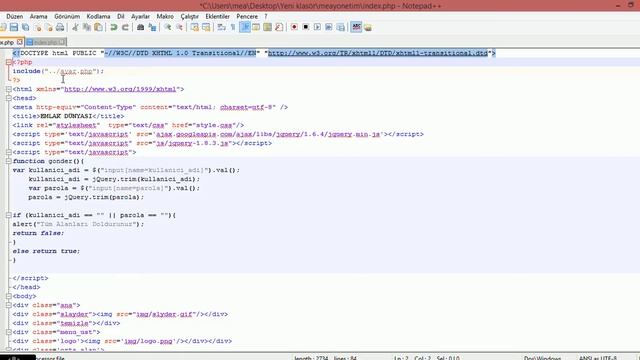Image resolution: width=640 pixels, height=360 pixels.
Task: Click the Cut scissors icon
Action: click(75, 27)
